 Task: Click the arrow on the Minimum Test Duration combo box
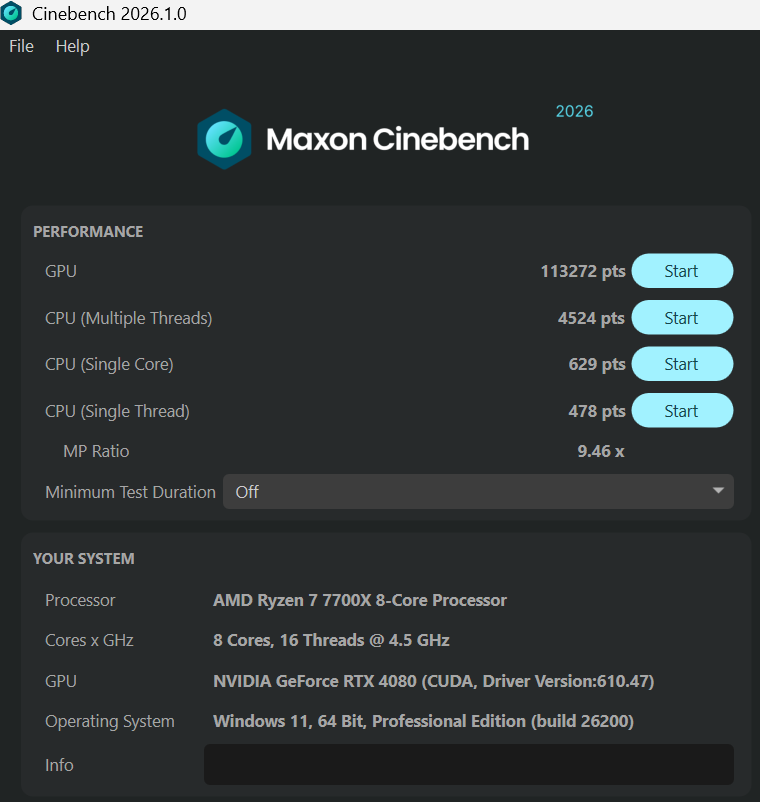tap(718, 491)
